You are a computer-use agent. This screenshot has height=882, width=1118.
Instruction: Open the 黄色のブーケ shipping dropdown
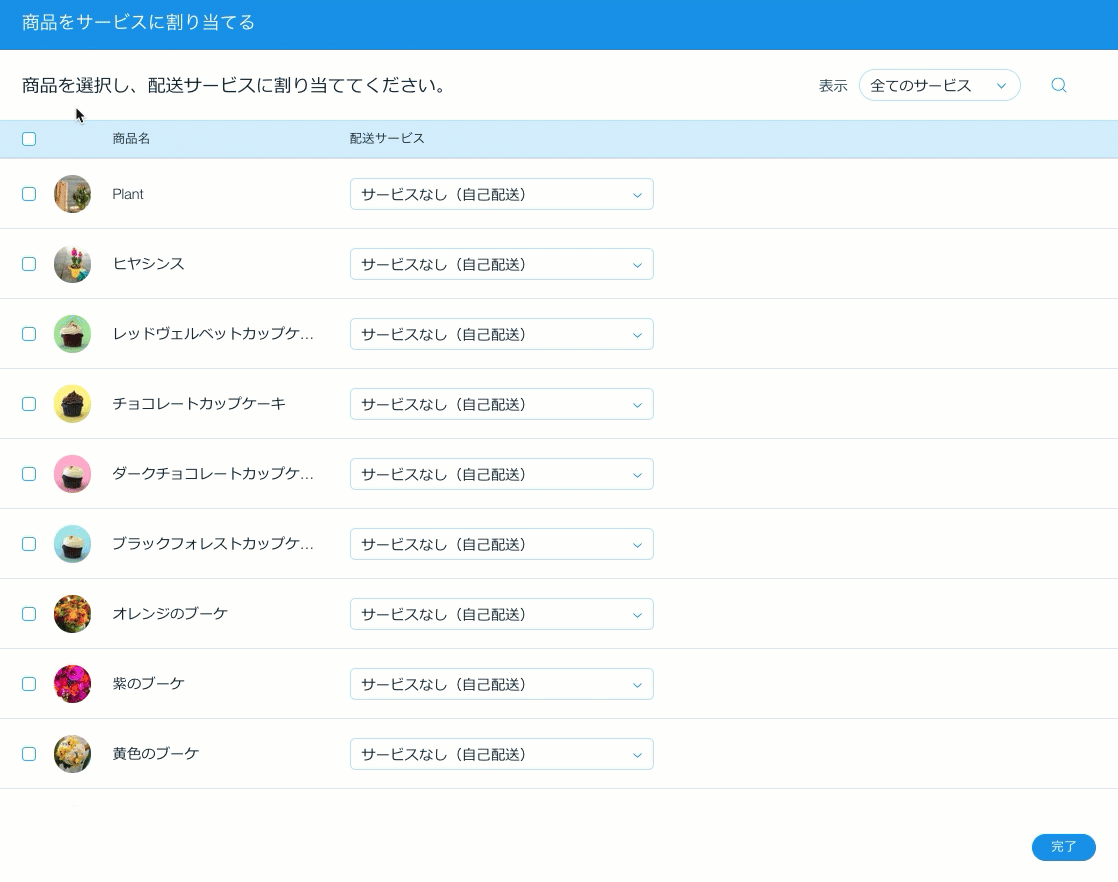point(501,754)
